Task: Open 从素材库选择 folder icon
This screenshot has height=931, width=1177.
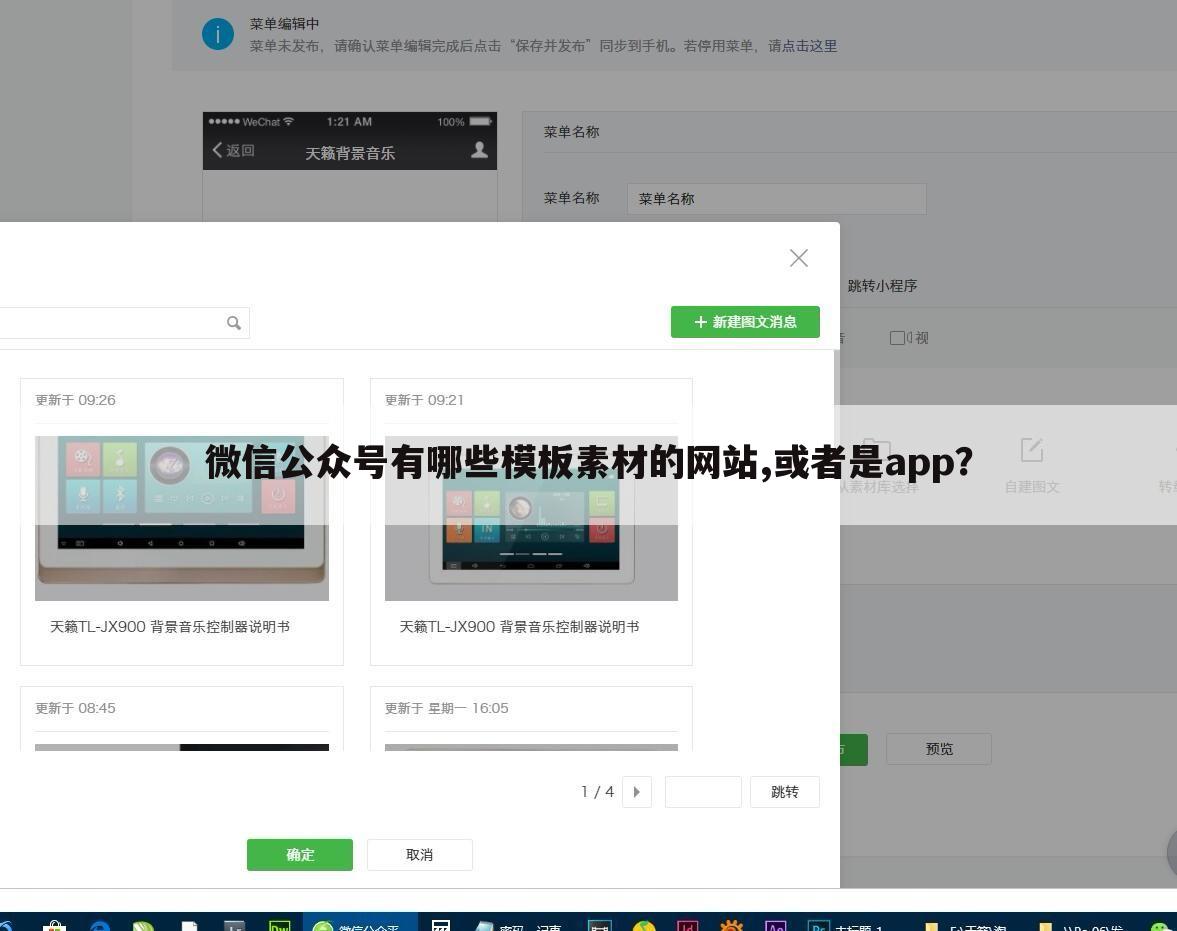Action: (873, 449)
